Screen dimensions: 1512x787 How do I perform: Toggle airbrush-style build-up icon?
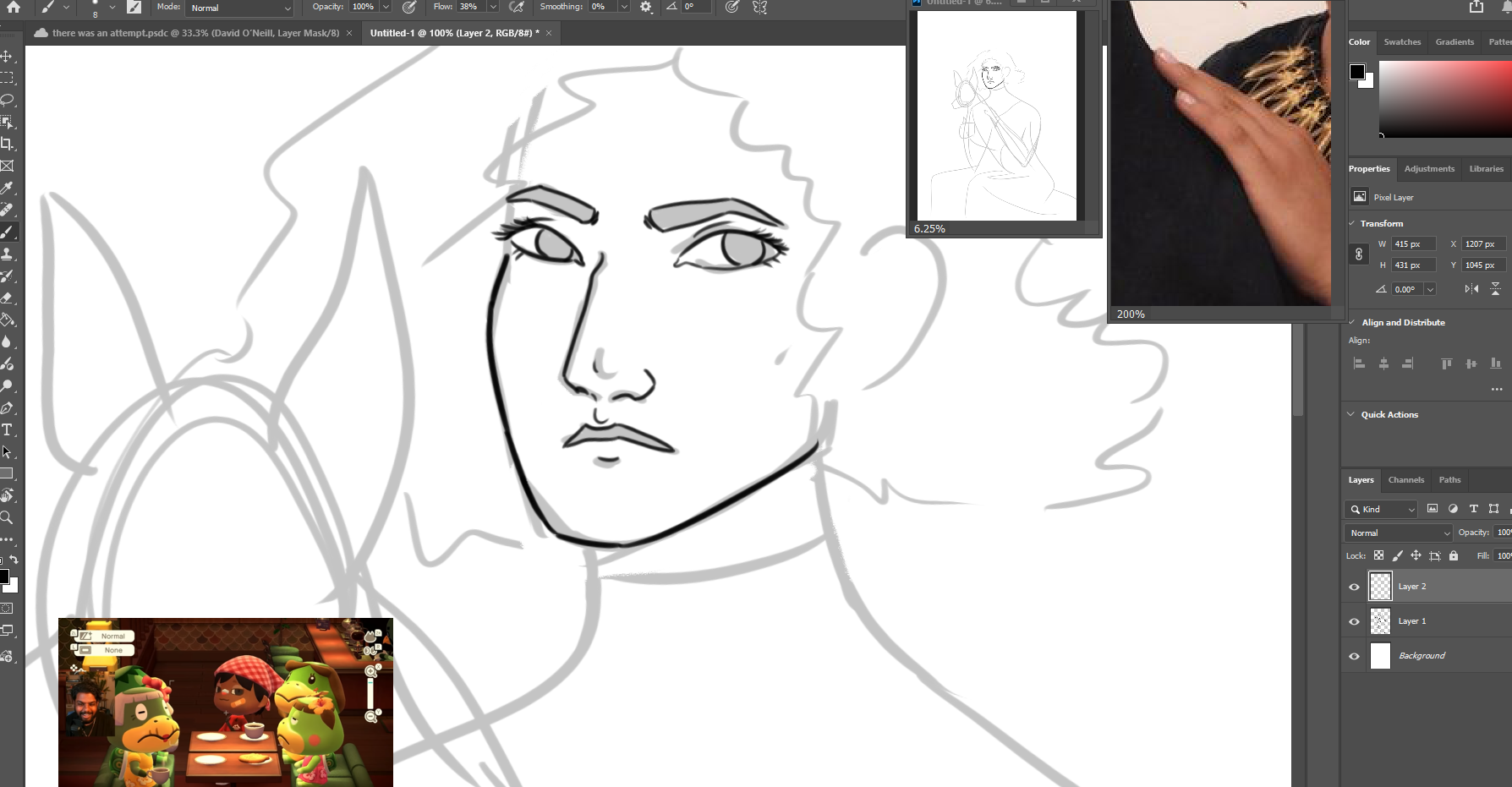coord(517,7)
